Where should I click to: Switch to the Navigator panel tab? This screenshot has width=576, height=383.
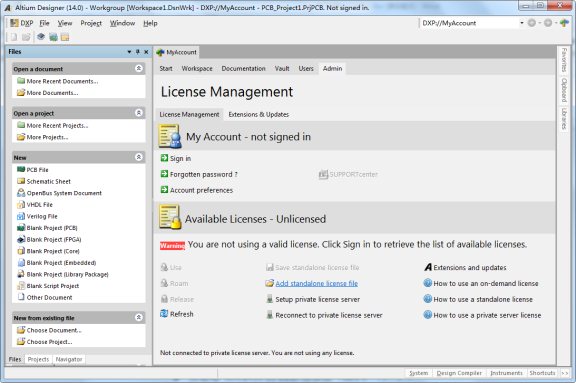[69, 359]
